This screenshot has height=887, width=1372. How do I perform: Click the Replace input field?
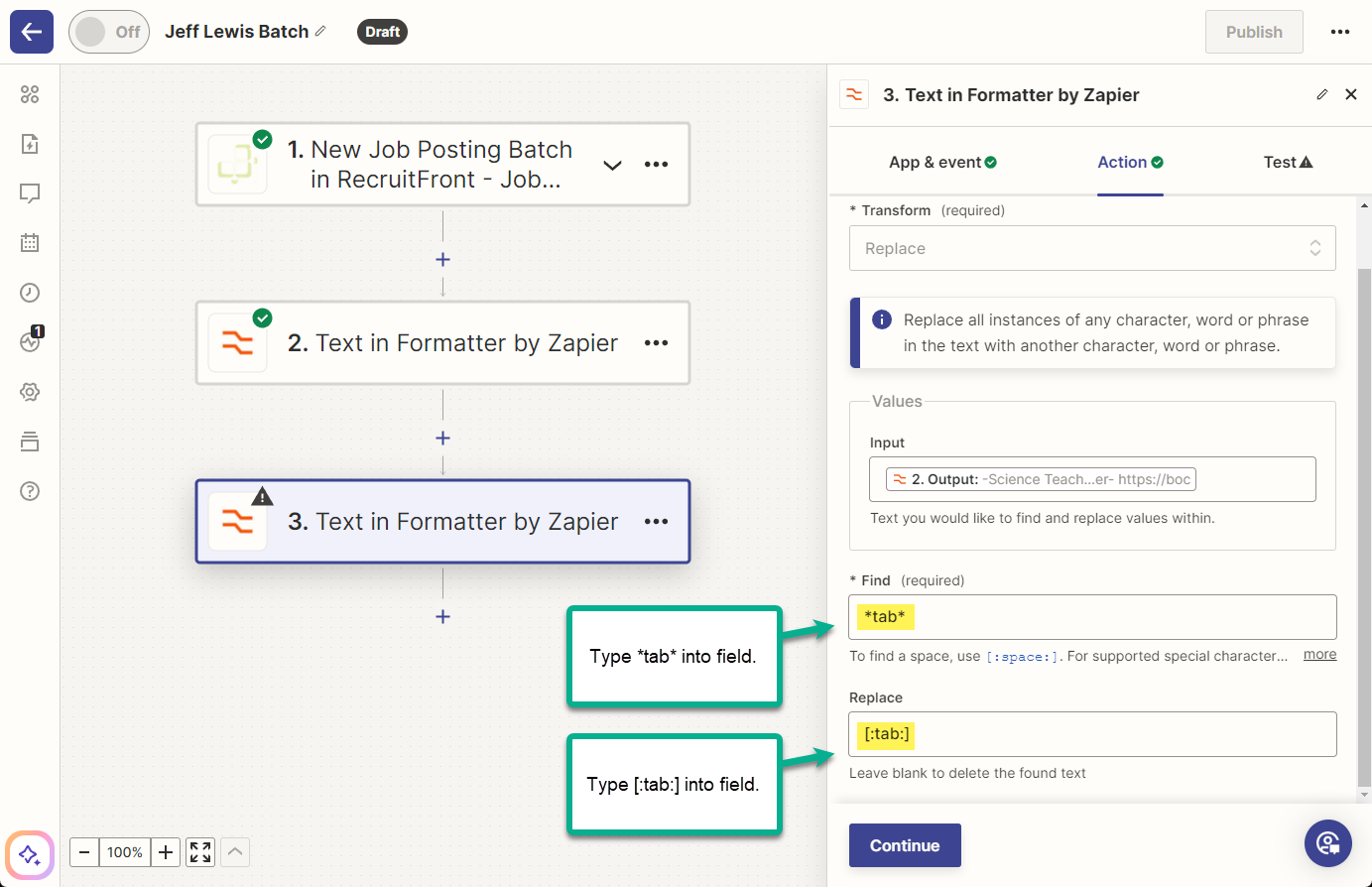click(1092, 734)
